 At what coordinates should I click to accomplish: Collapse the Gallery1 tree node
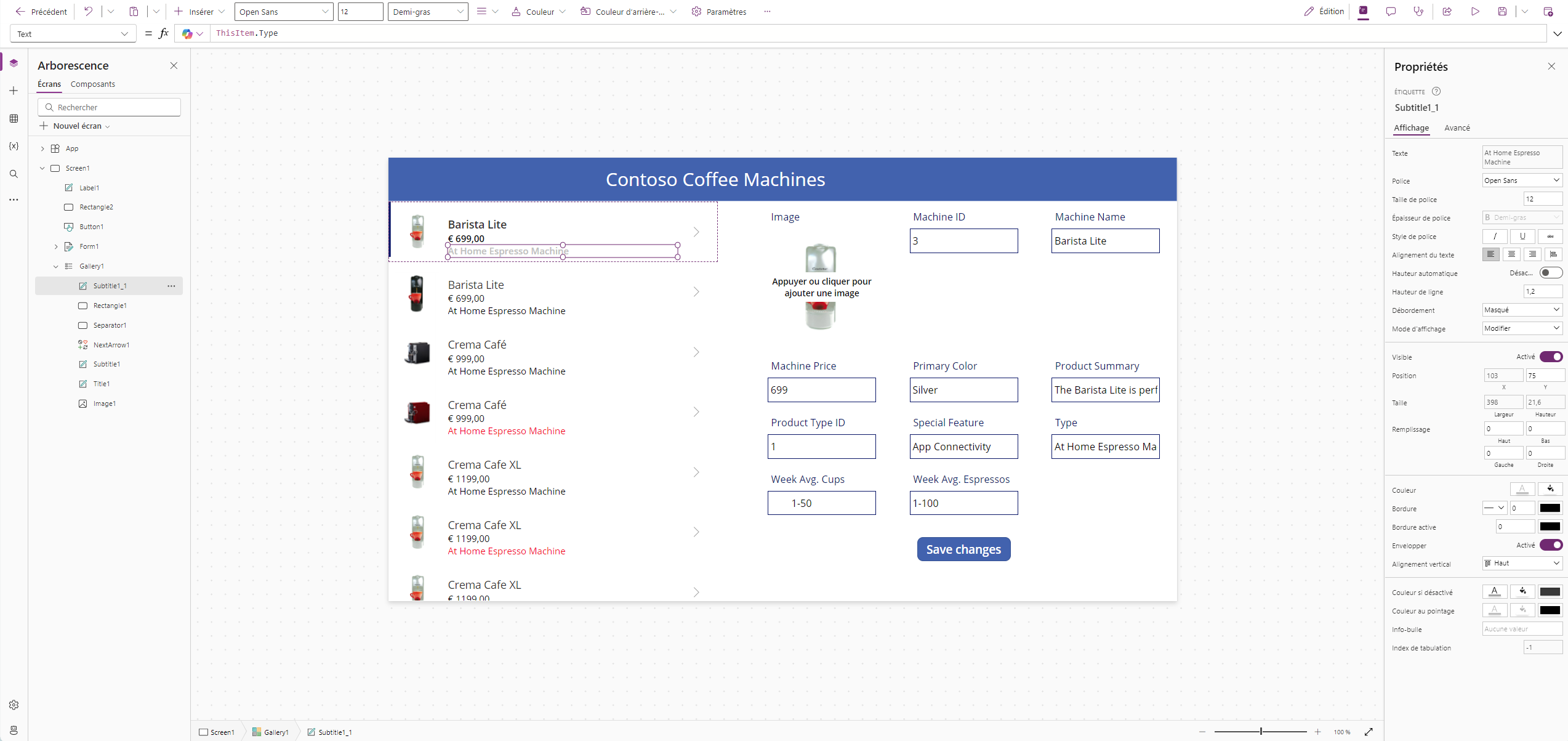point(56,266)
